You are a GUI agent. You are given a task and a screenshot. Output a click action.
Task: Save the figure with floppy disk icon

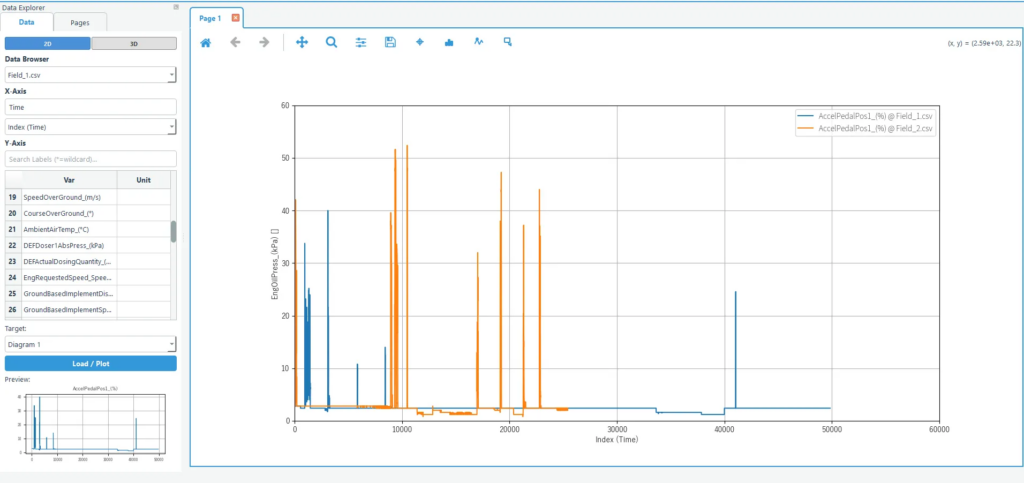(390, 43)
